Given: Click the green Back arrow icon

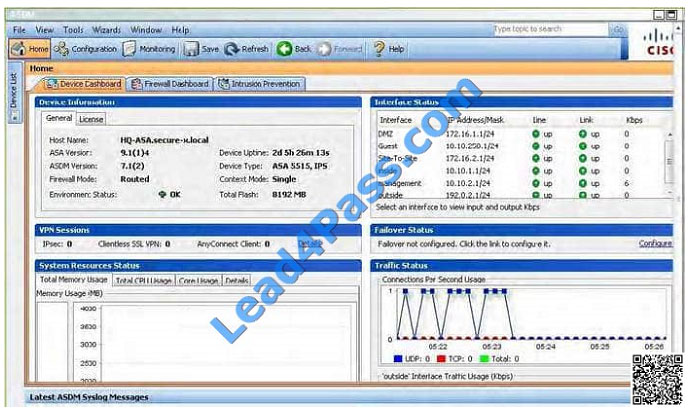Looking at the screenshot, I should (284, 49).
